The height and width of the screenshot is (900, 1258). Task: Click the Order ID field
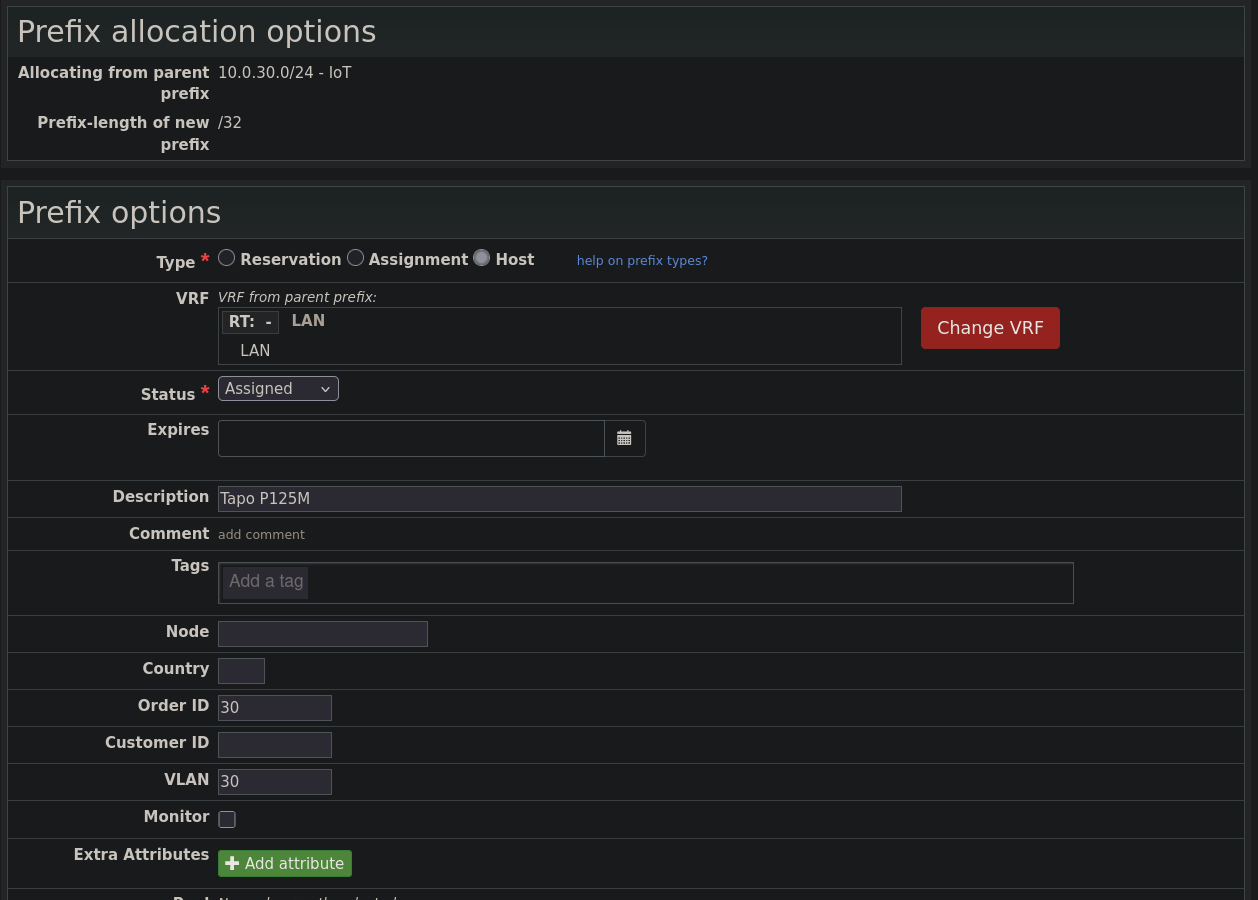tap(275, 708)
